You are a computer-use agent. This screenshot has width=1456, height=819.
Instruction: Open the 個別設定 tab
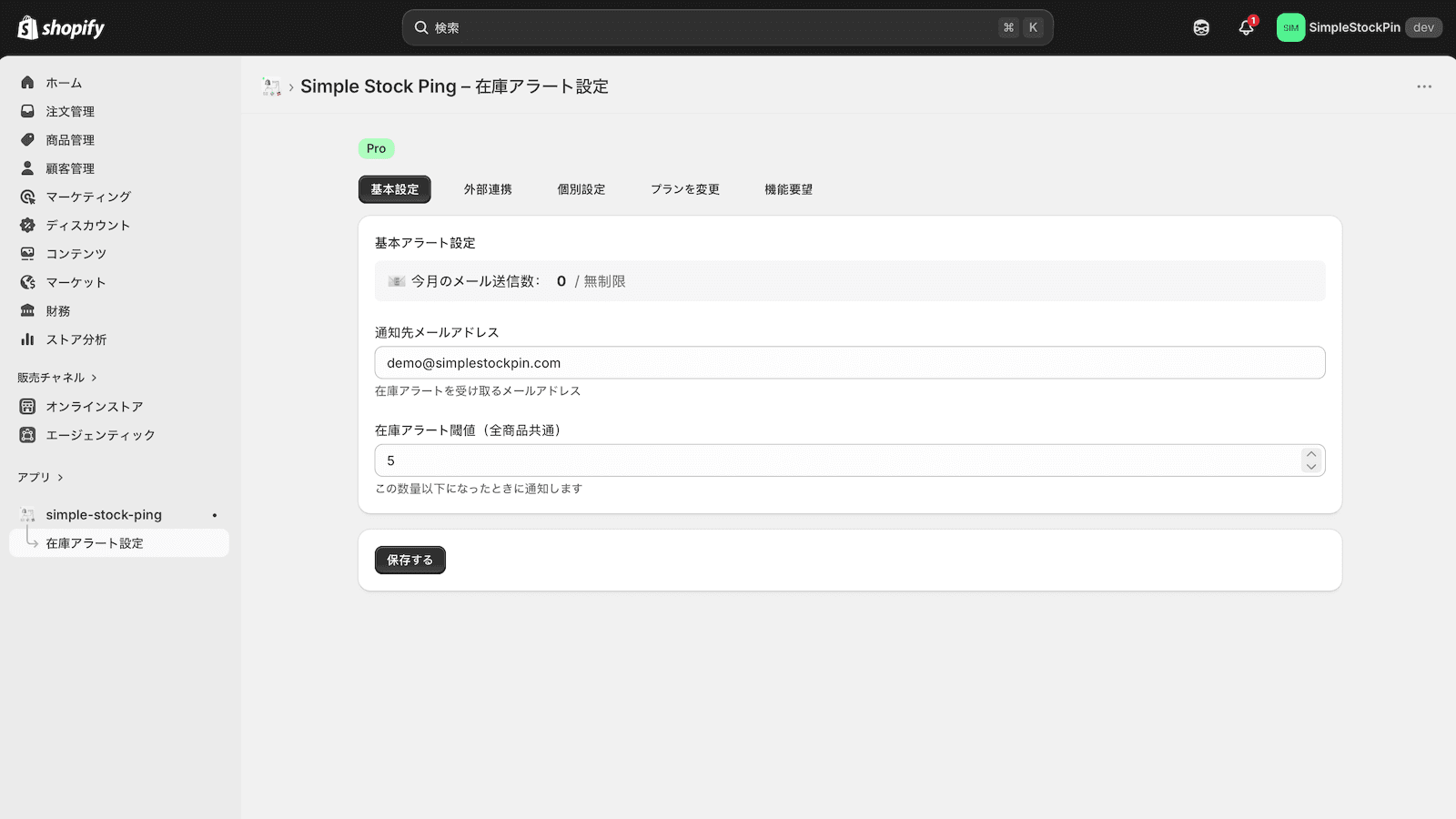click(581, 189)
